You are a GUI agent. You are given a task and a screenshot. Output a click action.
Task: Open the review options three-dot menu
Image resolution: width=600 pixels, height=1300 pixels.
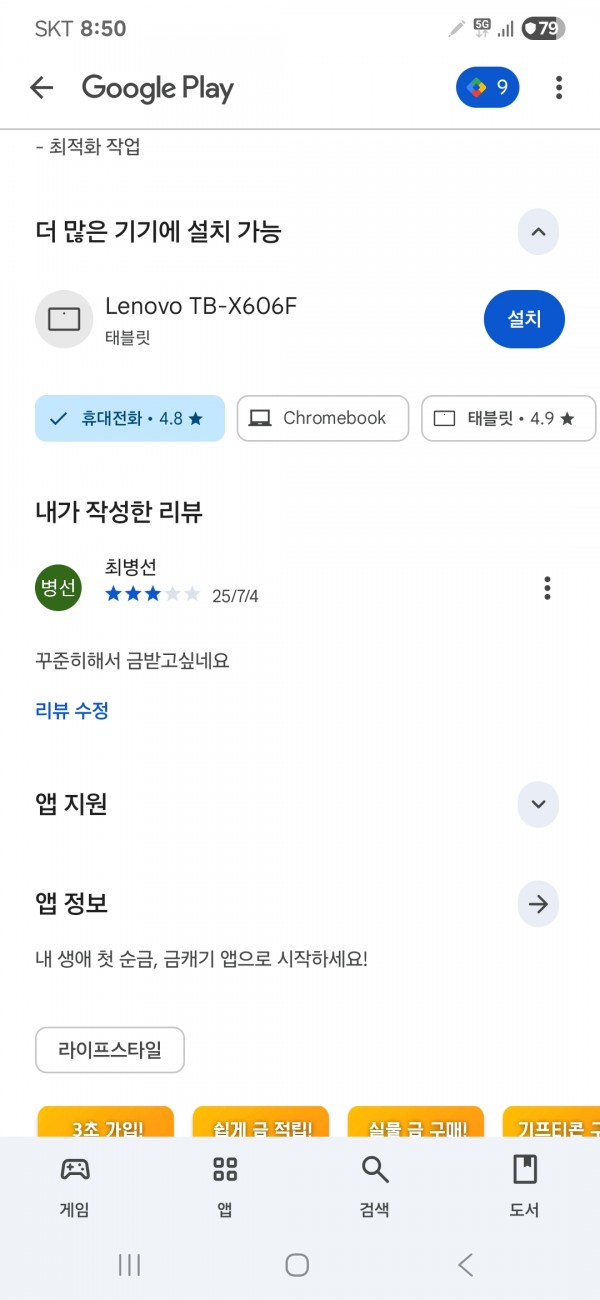[547, 588]
